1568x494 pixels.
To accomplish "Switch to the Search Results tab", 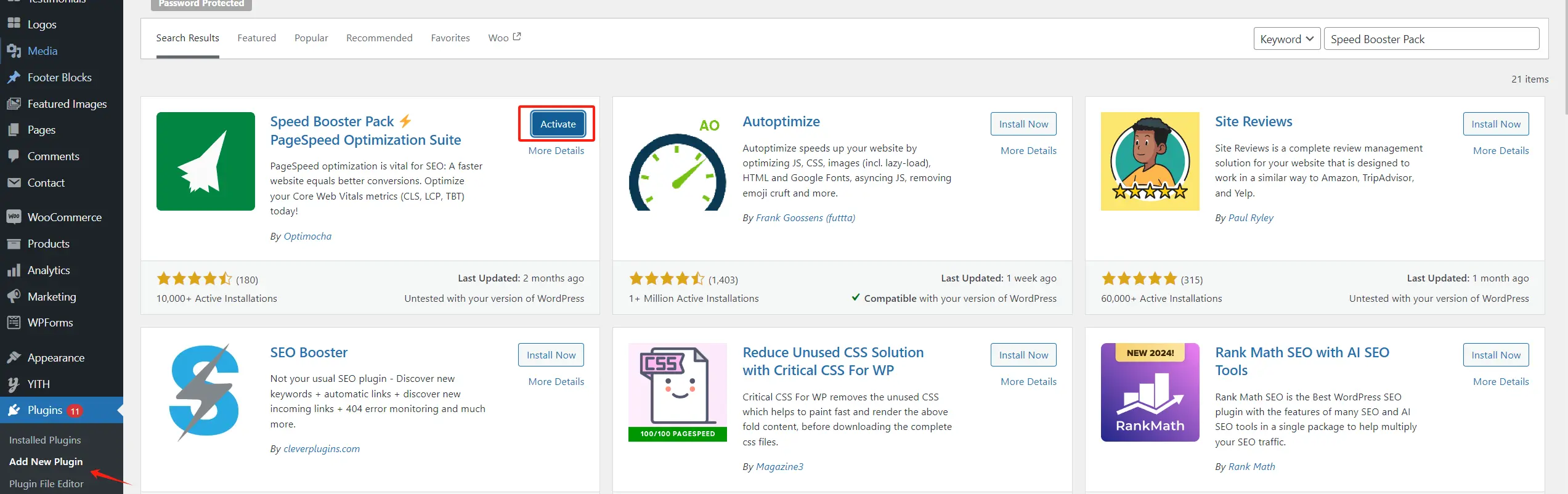I will (x=187, y=38).
